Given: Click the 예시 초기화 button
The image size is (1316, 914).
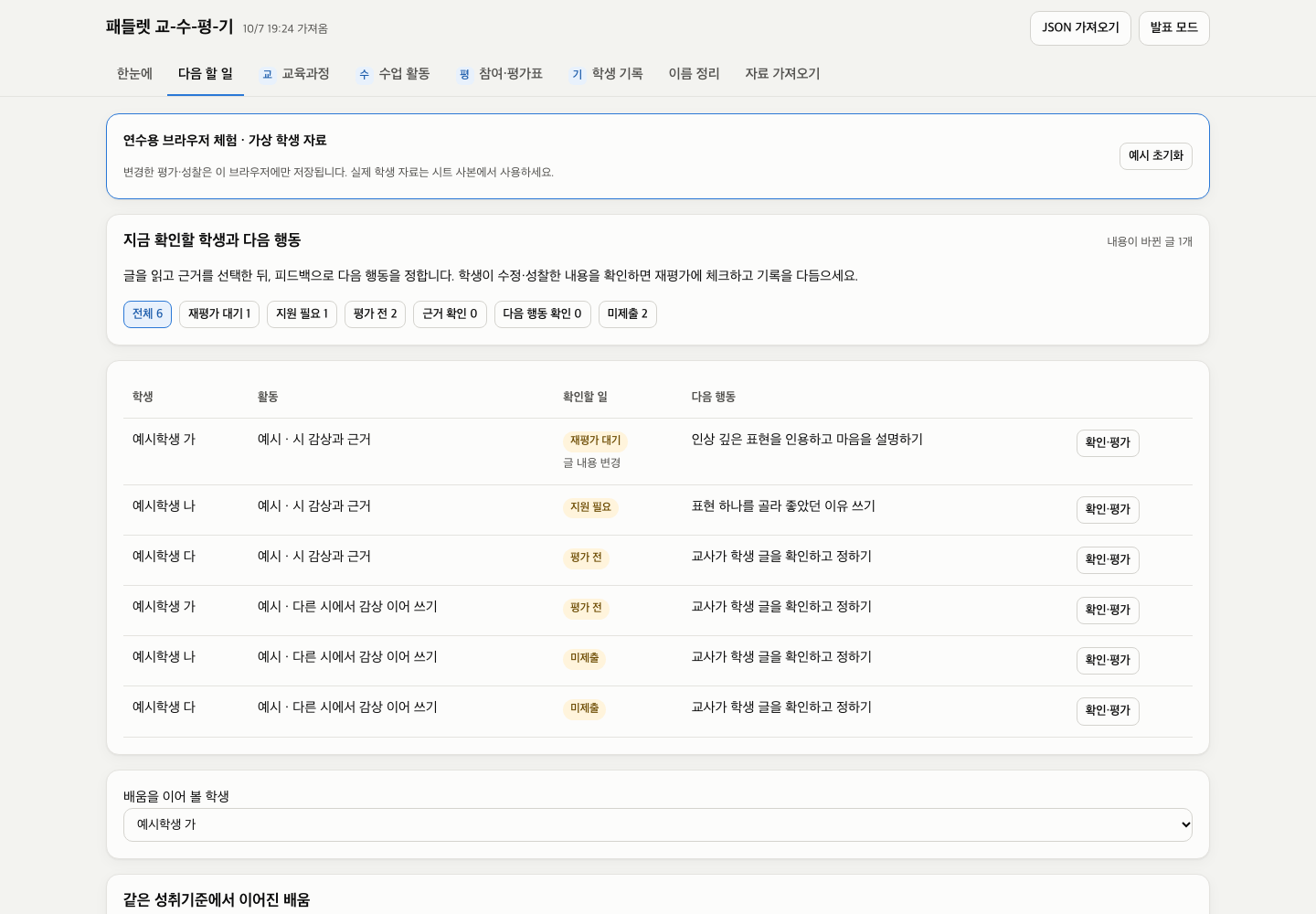Looking at the screenshot, I should pos(1156,156).
